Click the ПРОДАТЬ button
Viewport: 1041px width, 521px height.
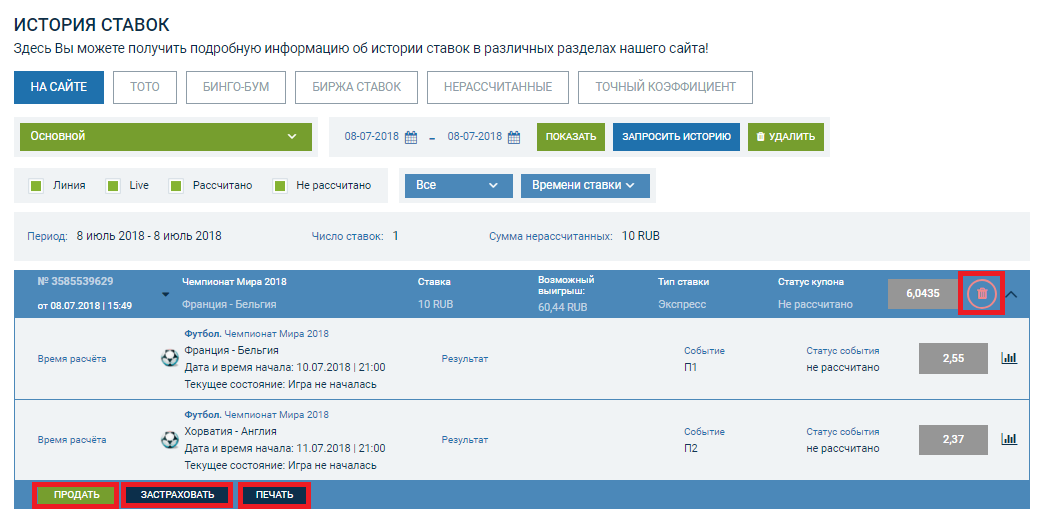[x=76, y=495]
